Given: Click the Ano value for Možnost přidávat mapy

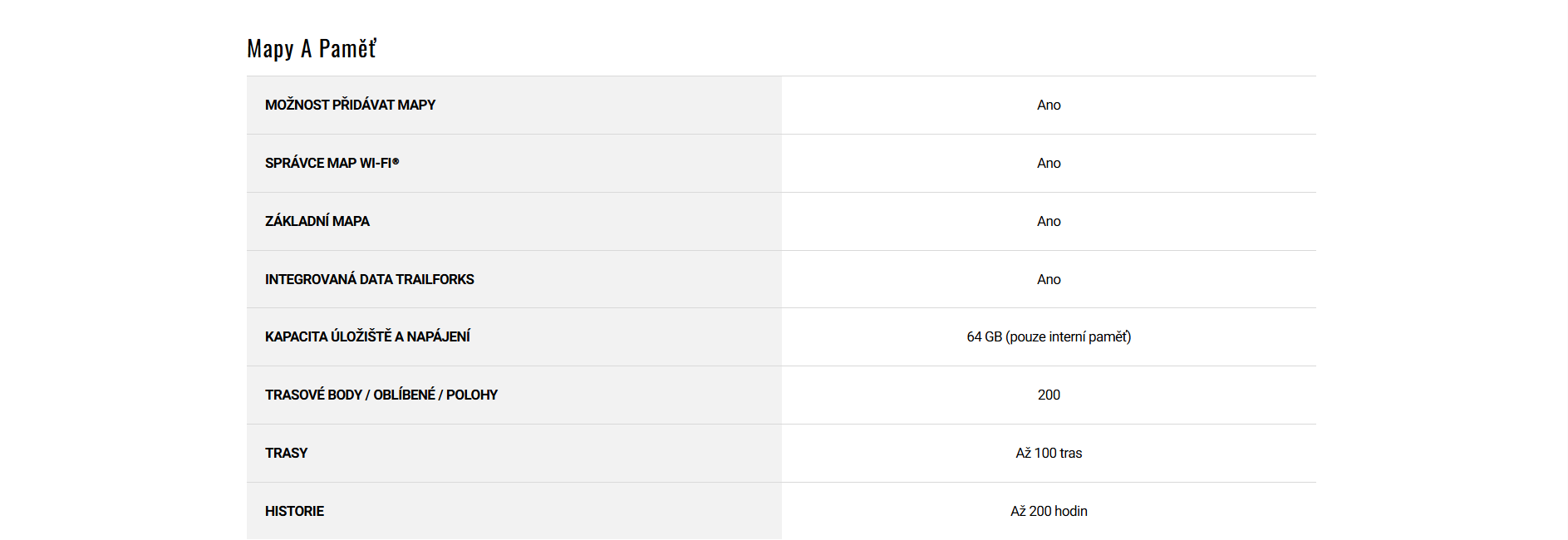Looking at the screenshot, I should [x=1049, y=106].
